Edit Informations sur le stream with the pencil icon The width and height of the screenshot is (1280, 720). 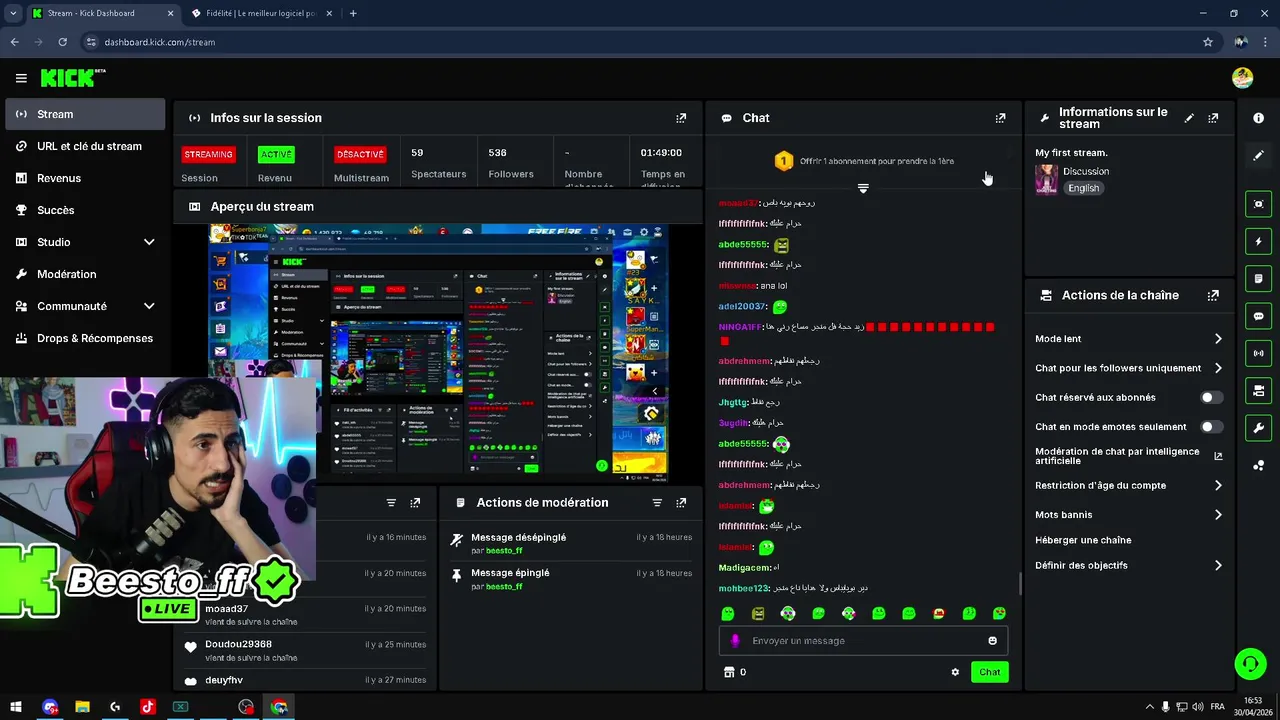pyautogui.click(x=1189, y=118)
